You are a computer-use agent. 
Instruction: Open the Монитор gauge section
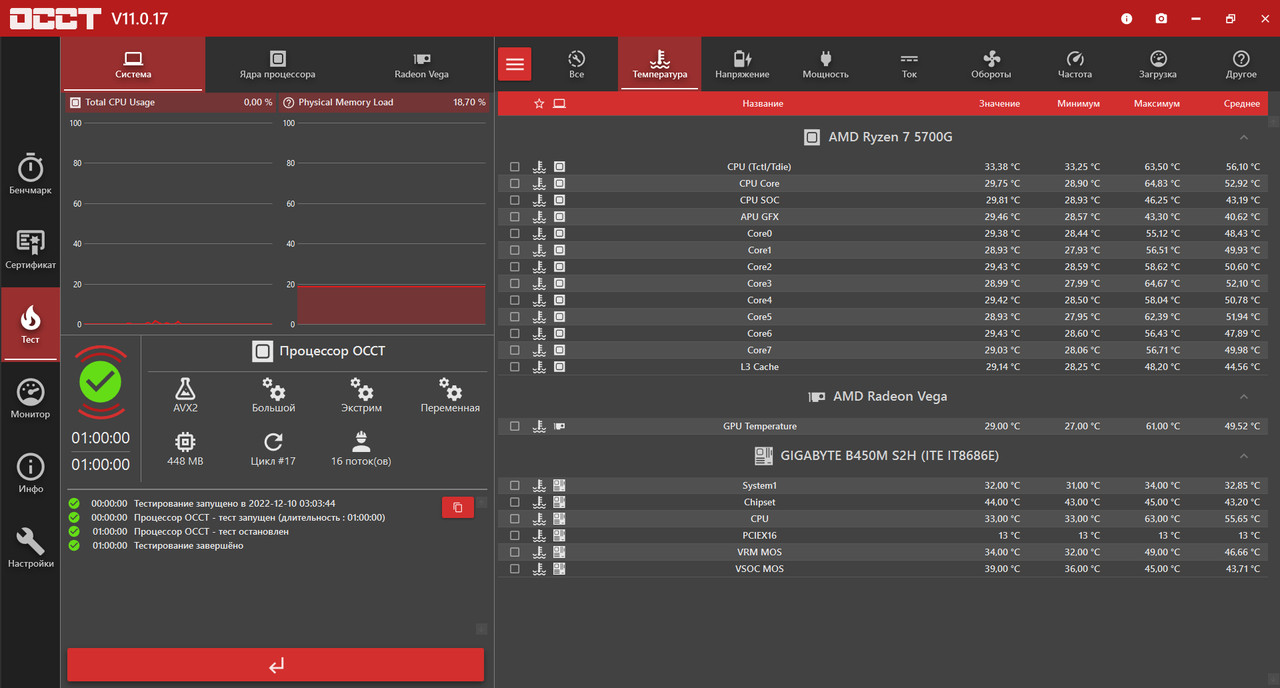tap(30, 398)
